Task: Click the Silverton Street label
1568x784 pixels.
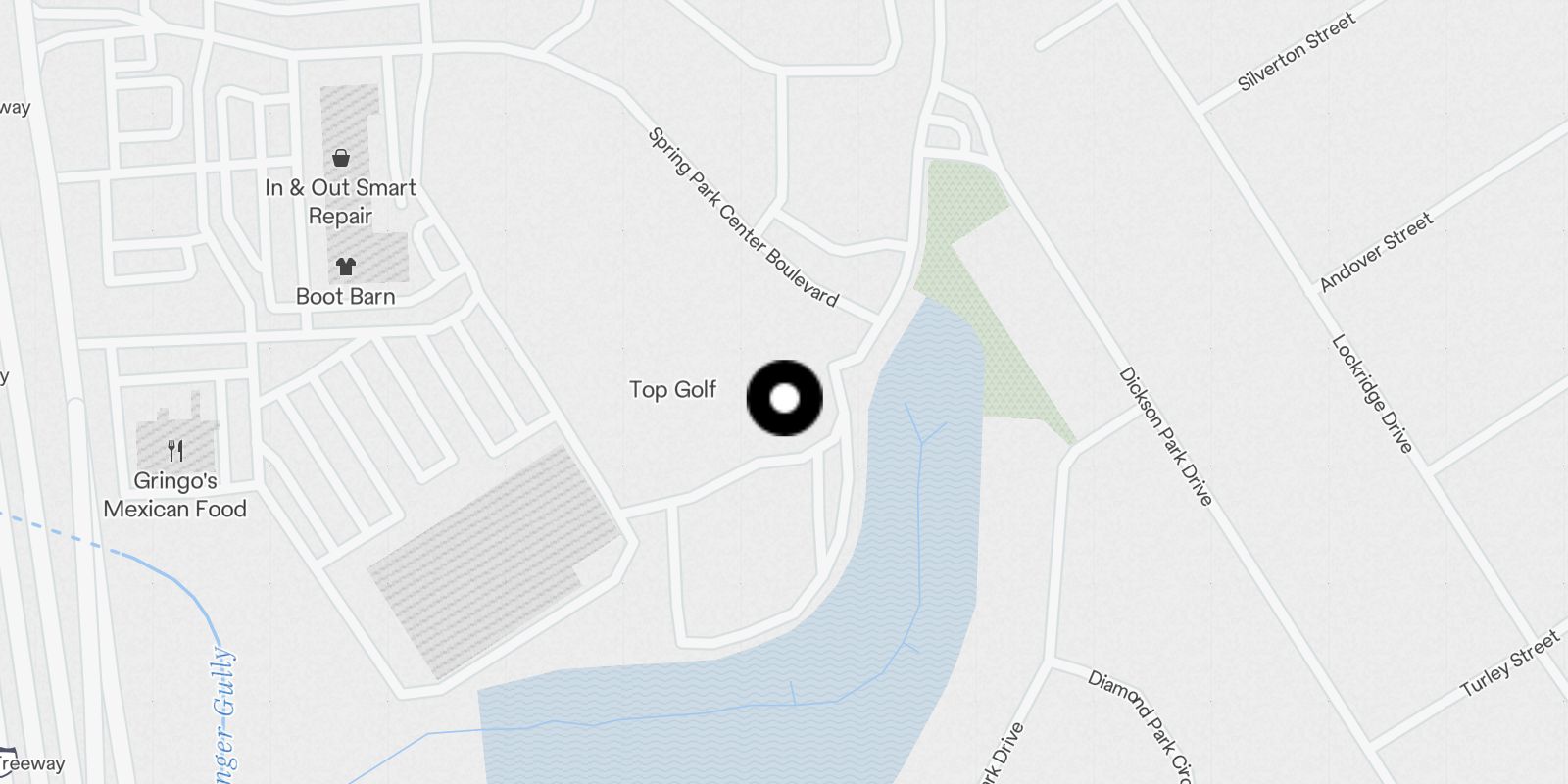Action: tap(1297, 52)
